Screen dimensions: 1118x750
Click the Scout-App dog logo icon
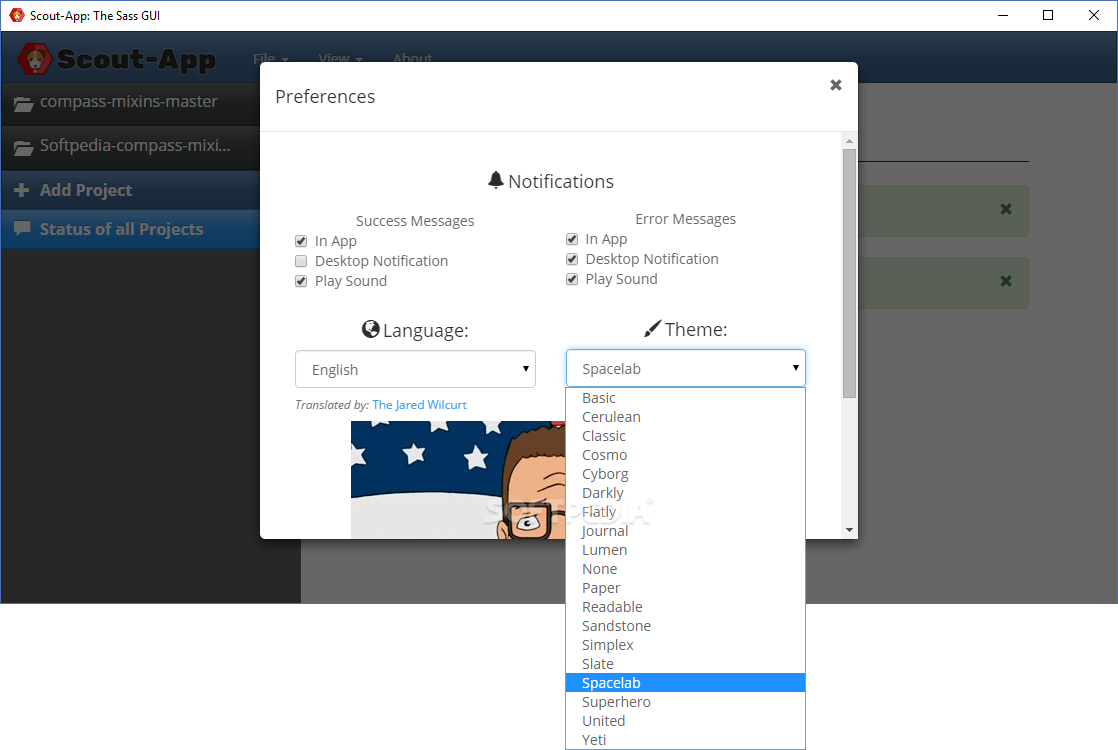(34, 59)
